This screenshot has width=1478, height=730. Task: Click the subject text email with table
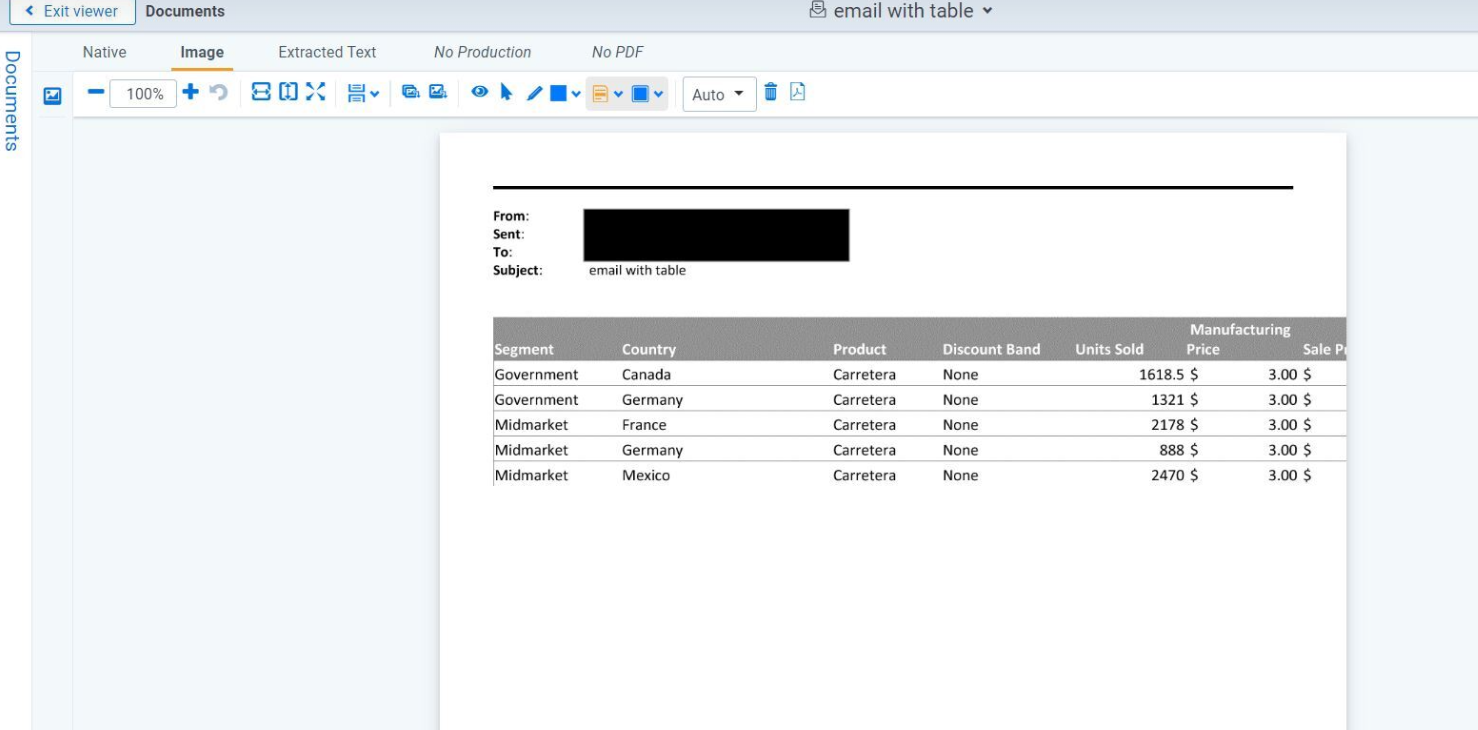click(x=637, y=270)
